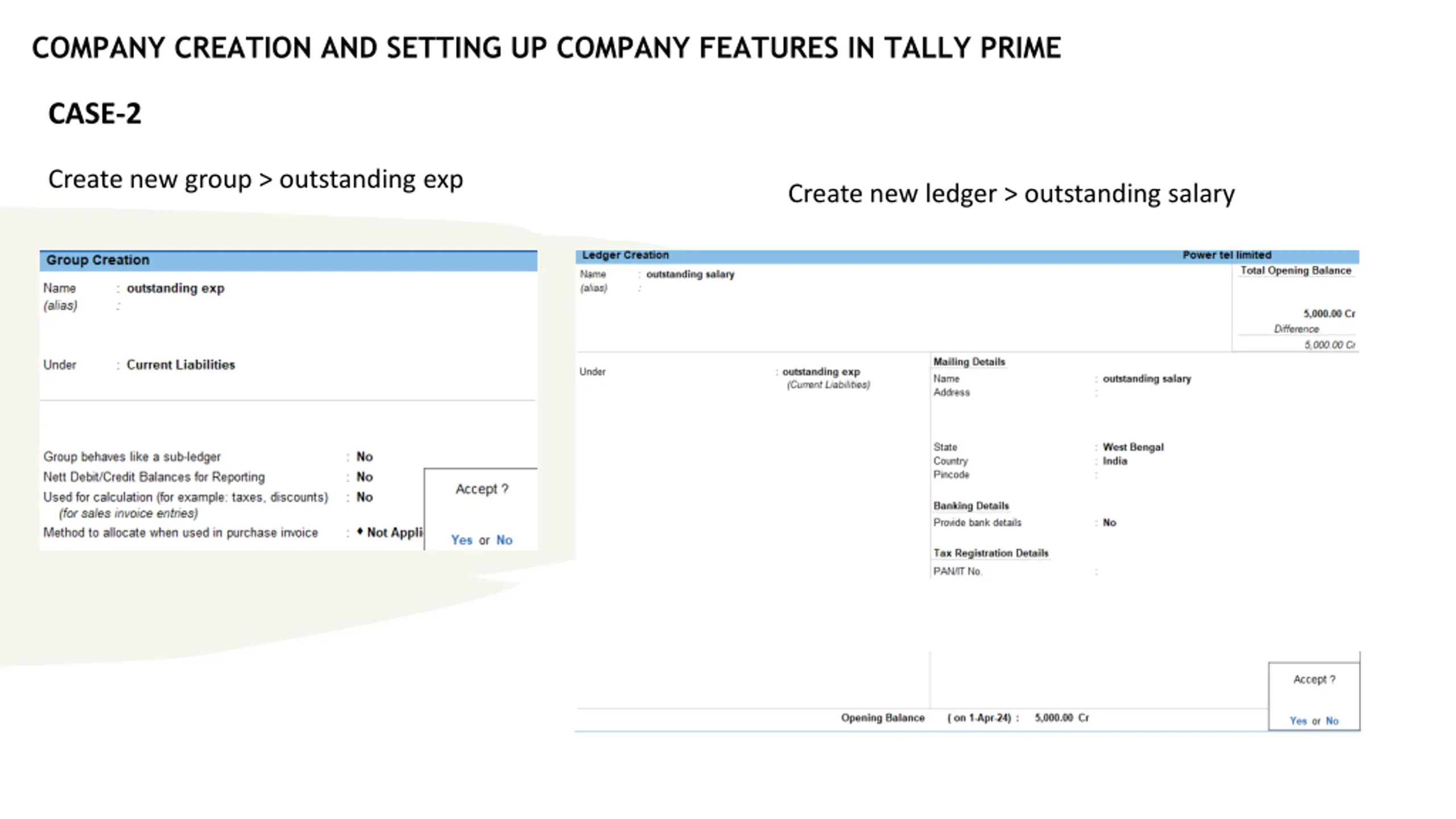The height and width of the screenshot is (819, 1456).
Task: Click Yes in Group Creation accept dialog
Action: 461,540
